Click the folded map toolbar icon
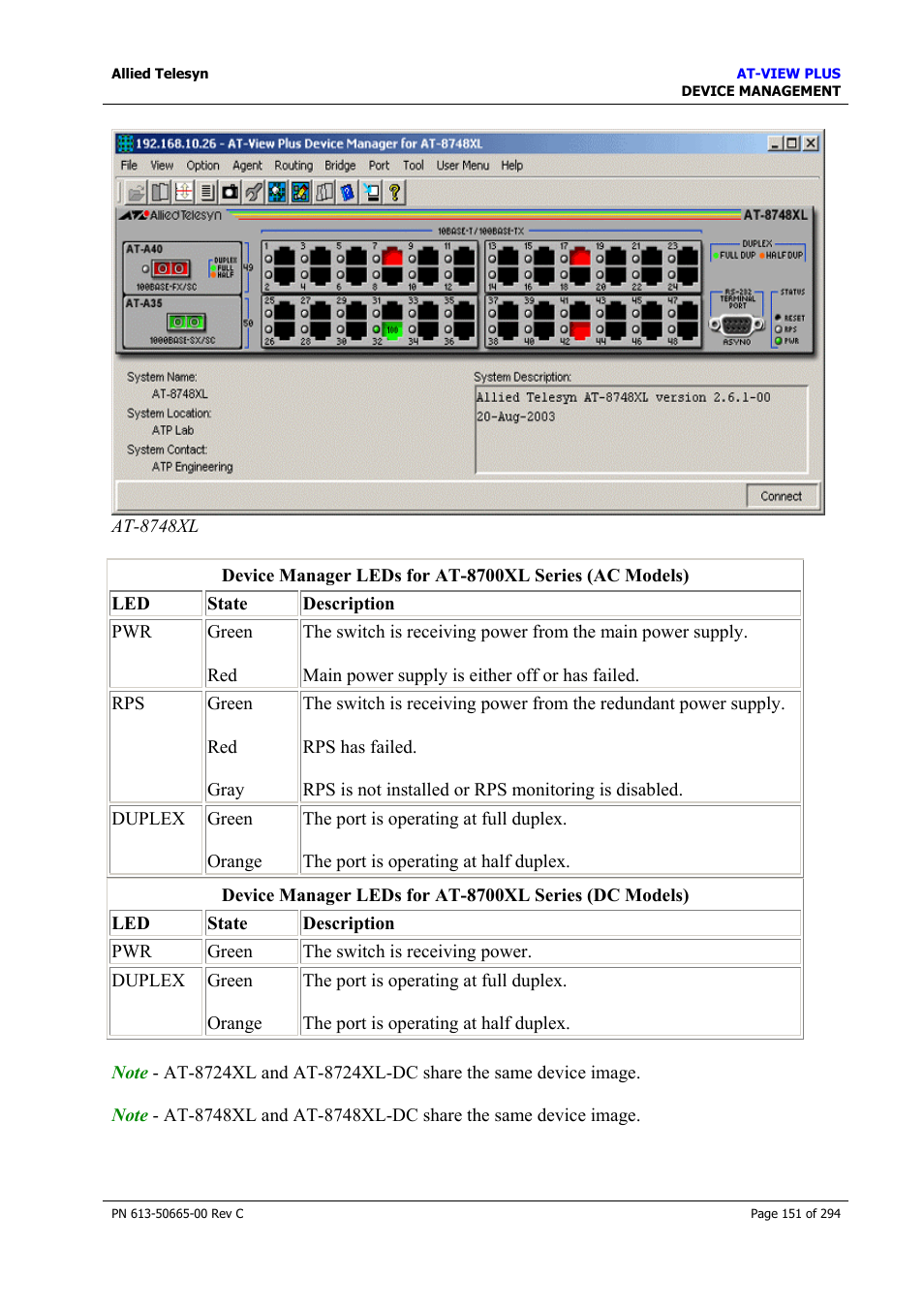Image resolution: width=924 pixels, height=1309 pixels. click(x=323, y=192)
